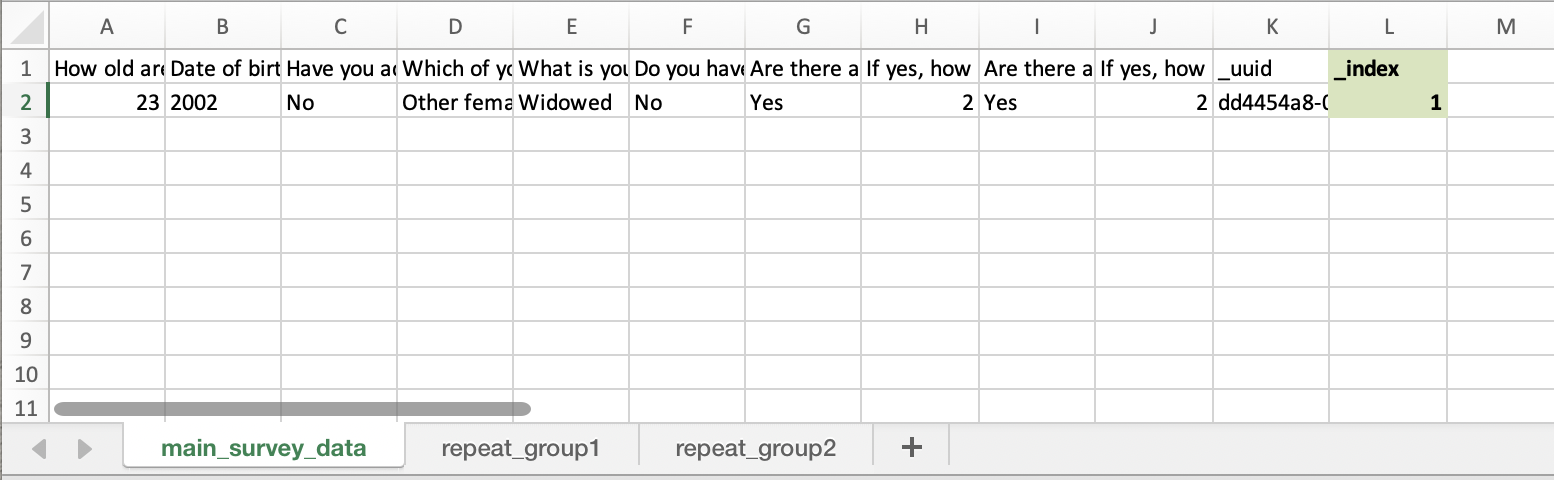Click the horizontal scrollbar thumb
Image resolution: width=1554 pixels, height=480 pixels.
292,408
